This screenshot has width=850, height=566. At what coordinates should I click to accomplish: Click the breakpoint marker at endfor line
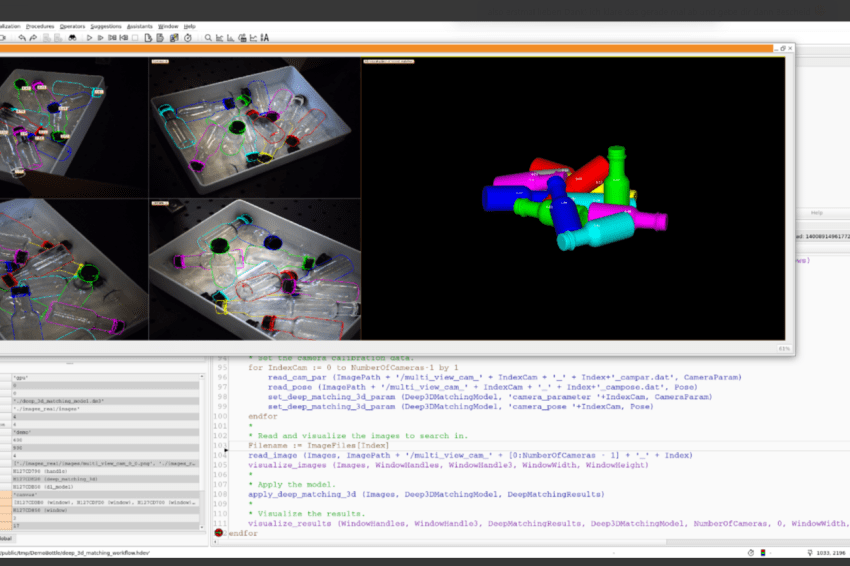coord(218,533)
